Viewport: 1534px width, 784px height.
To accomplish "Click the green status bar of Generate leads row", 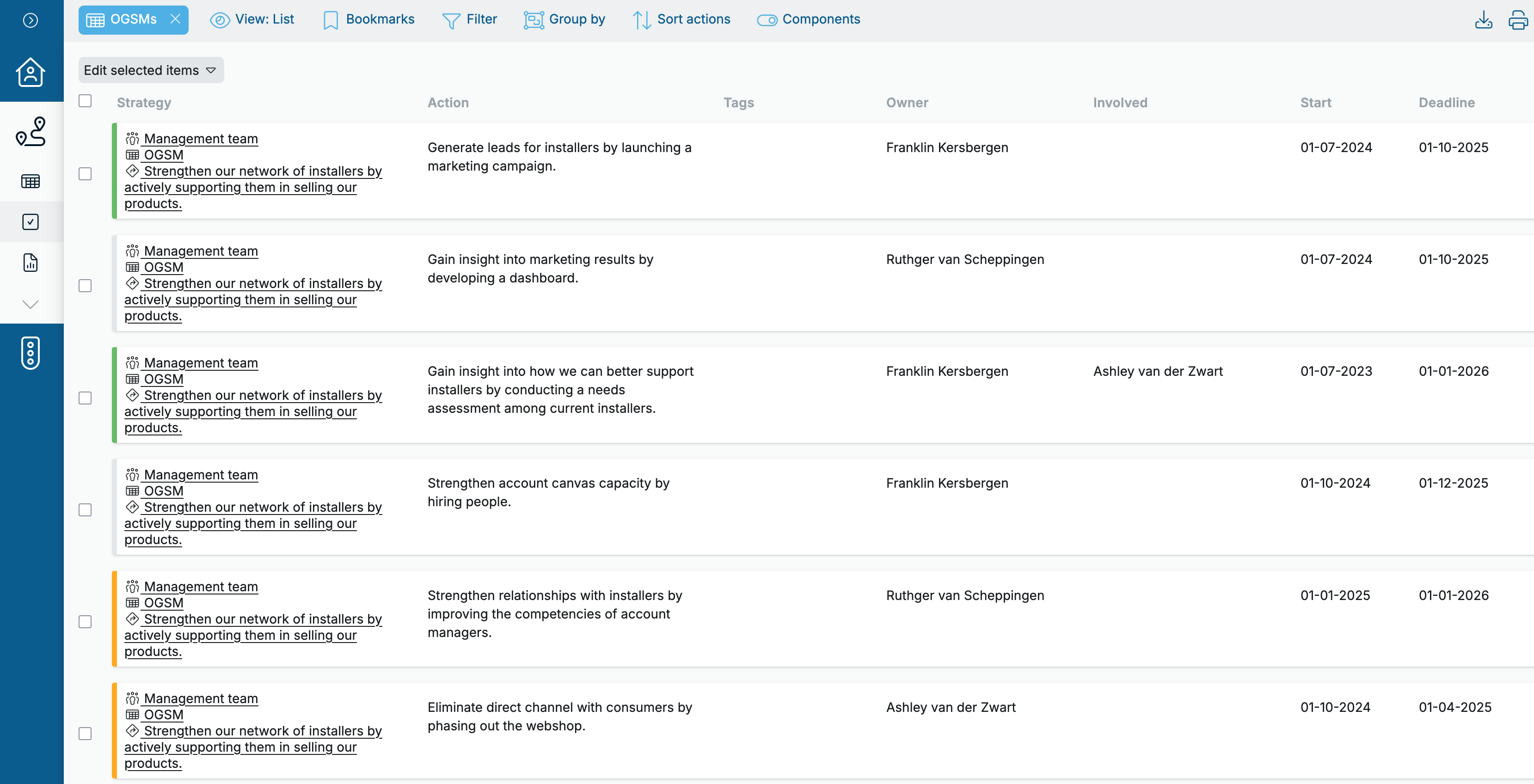I will [x=114, y=171].
